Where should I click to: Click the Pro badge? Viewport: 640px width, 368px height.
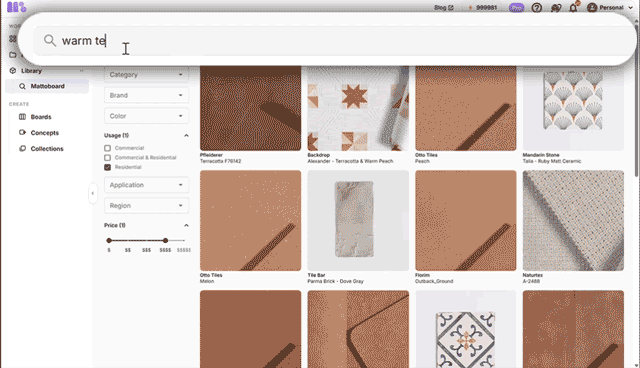tap(516, 7)
